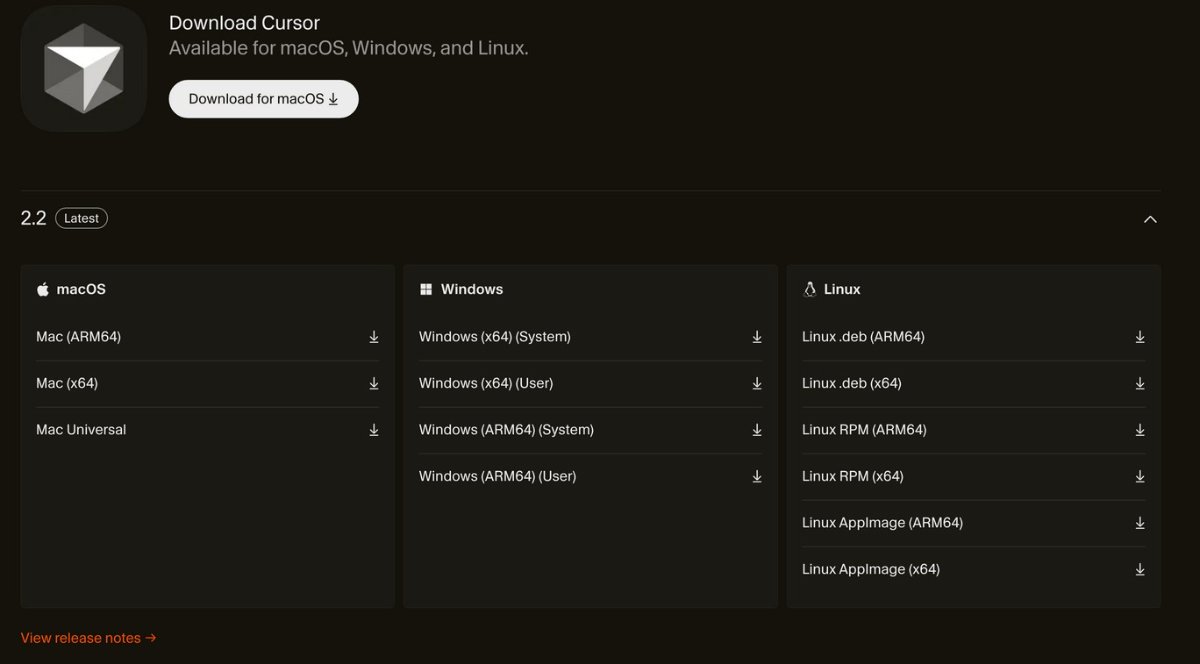Click the penguin icon in Linux heading
This screenshot has width=1200, height=664.
(x=810, y=289)
